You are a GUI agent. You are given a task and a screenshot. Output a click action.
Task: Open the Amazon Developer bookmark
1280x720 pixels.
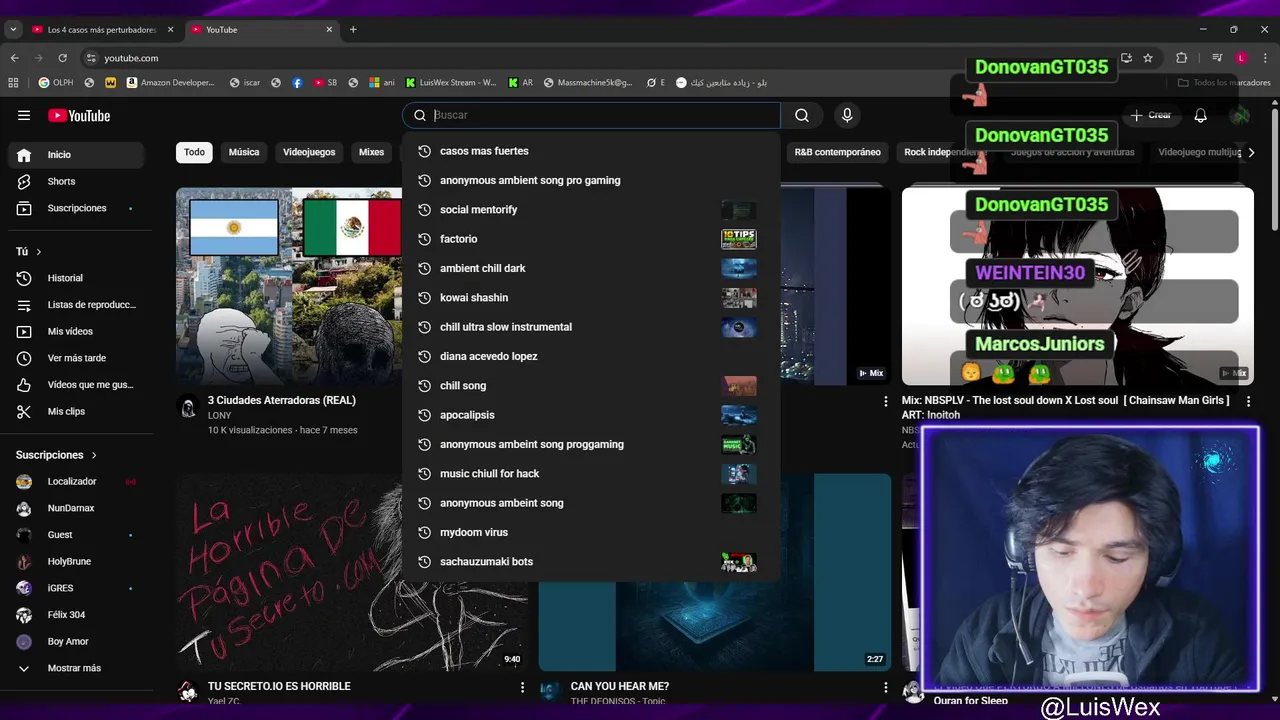click(170, 83)
